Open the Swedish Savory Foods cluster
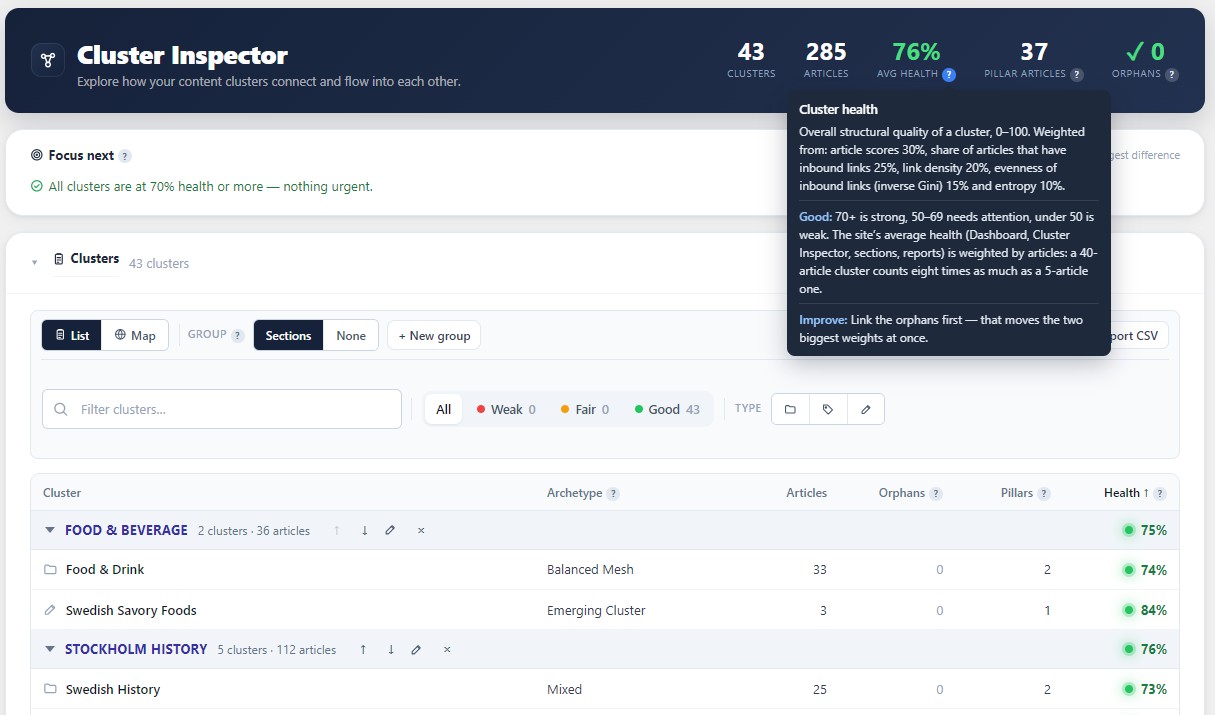Image resolution: width=1215 pixels, height=715 pixels. point(131,610)
